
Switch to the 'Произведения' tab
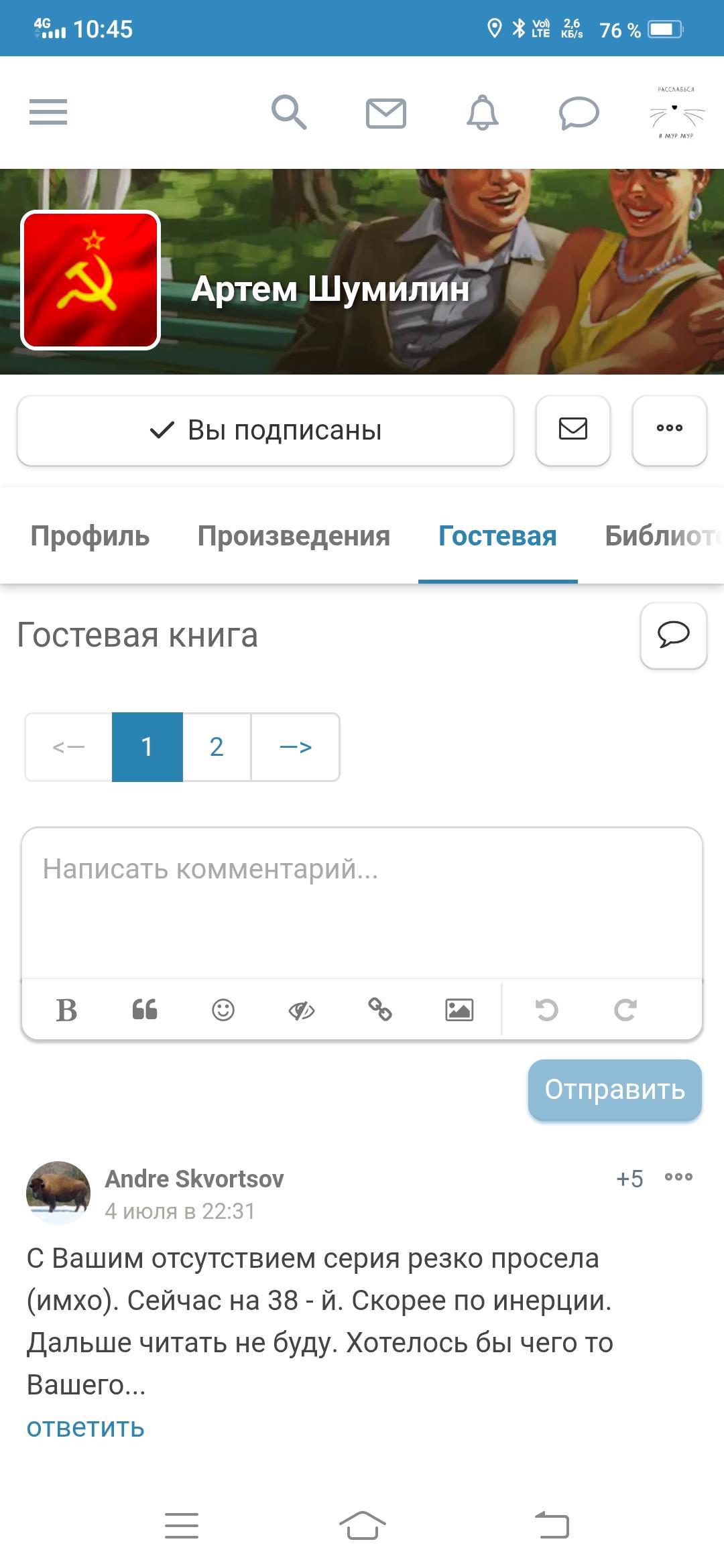pyautogui.click(x=294, y=536)
